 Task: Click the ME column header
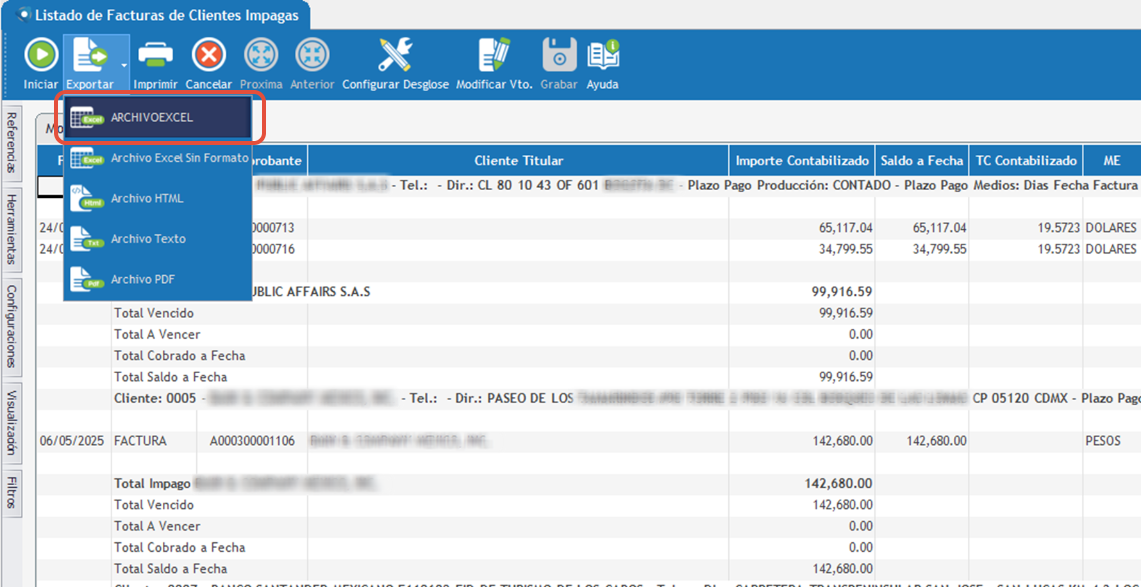1112,161
